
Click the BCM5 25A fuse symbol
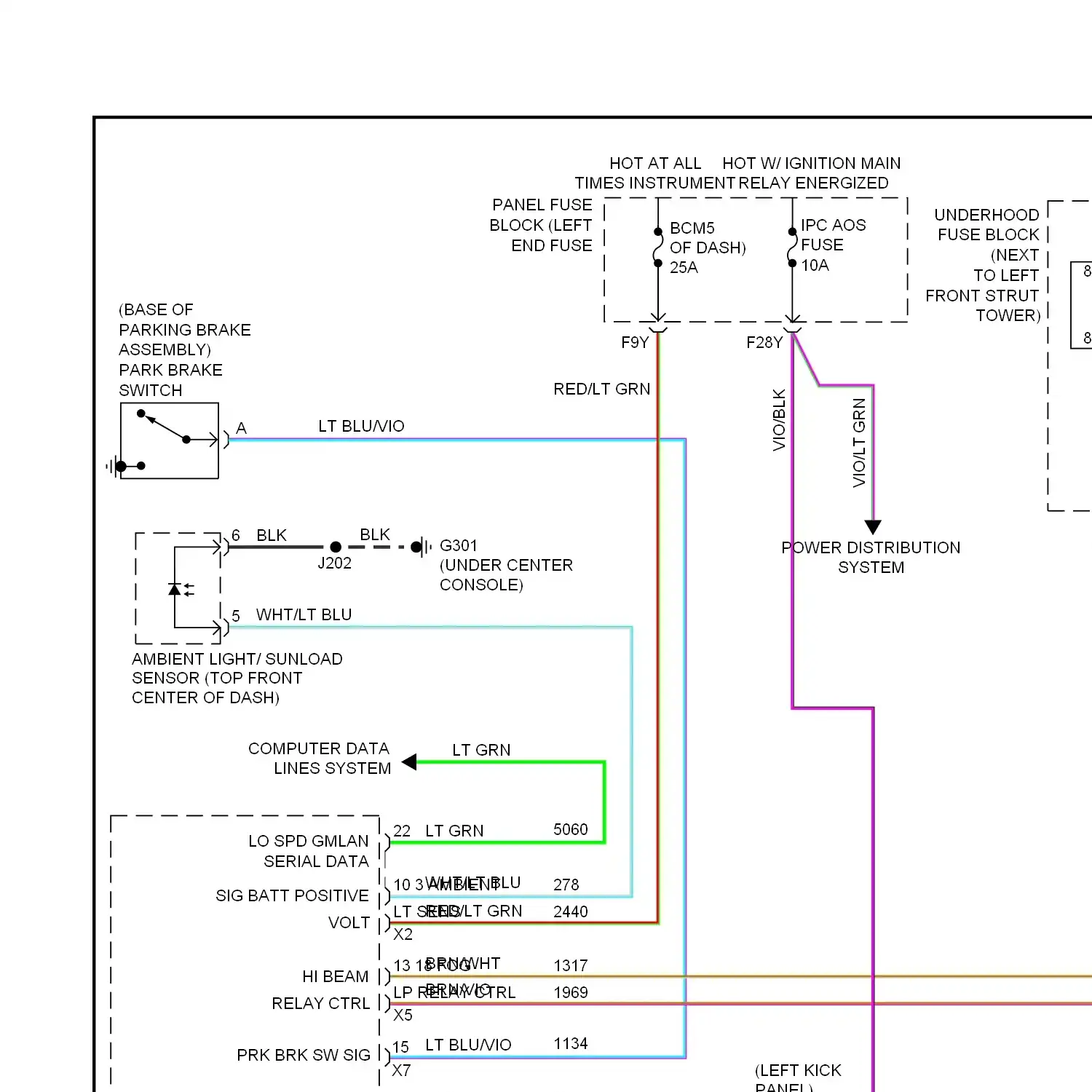tap(657, 248)
